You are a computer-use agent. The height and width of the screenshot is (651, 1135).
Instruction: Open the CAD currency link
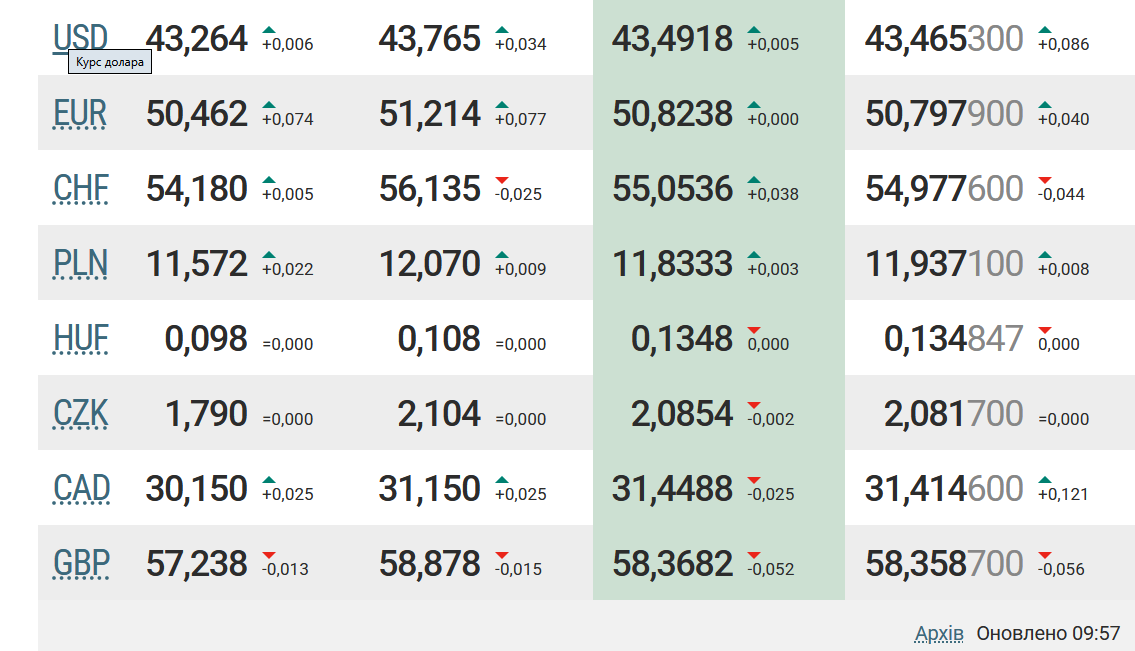coord(82,488)
